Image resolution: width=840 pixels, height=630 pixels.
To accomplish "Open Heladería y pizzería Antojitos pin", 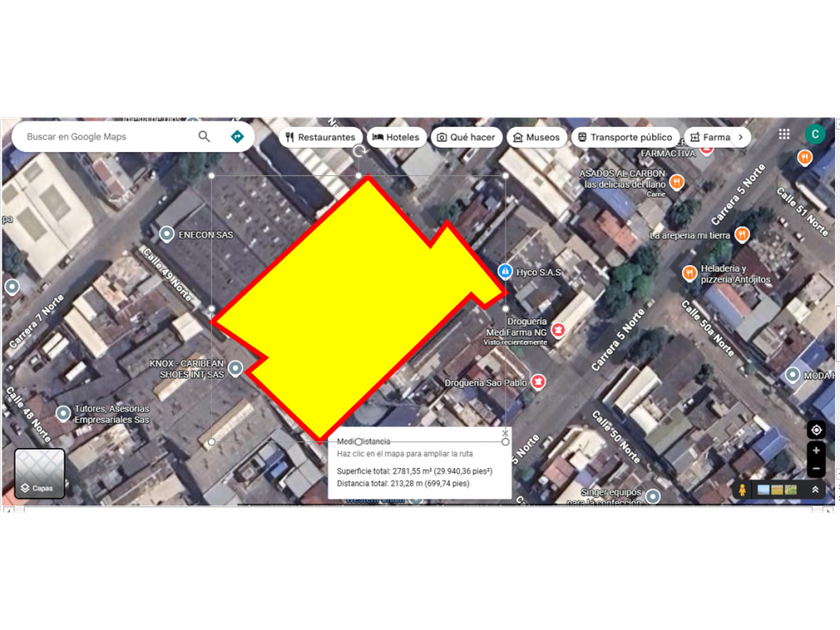I will [689, 274].
